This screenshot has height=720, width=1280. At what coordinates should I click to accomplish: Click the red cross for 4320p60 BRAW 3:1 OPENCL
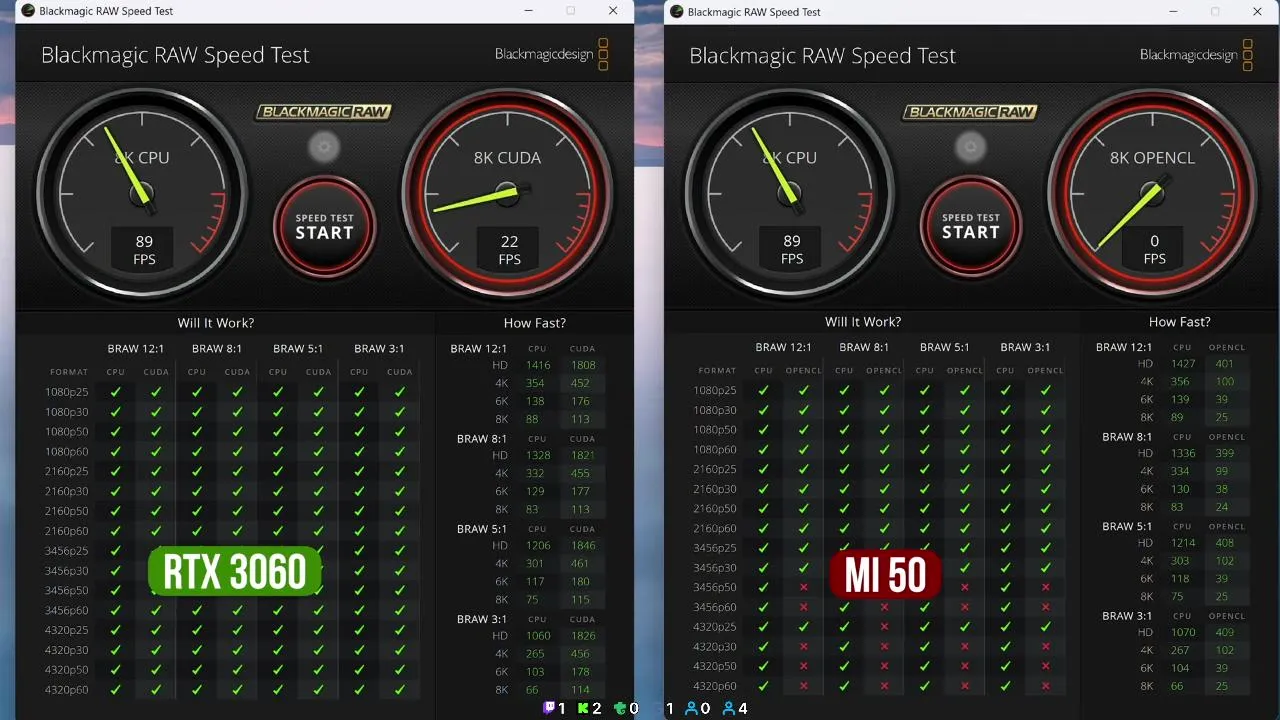coord(1046,686)
